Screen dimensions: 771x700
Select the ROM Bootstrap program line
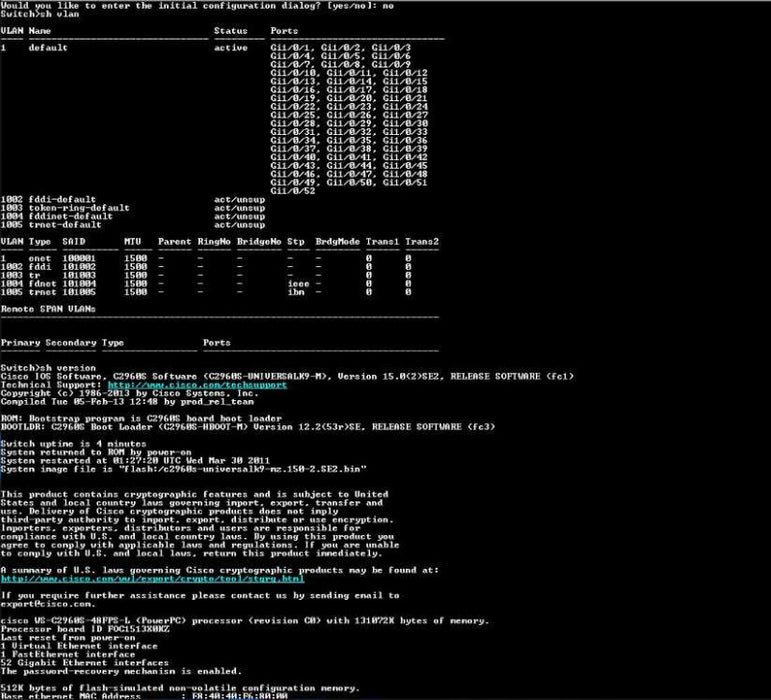coord(141,418)
